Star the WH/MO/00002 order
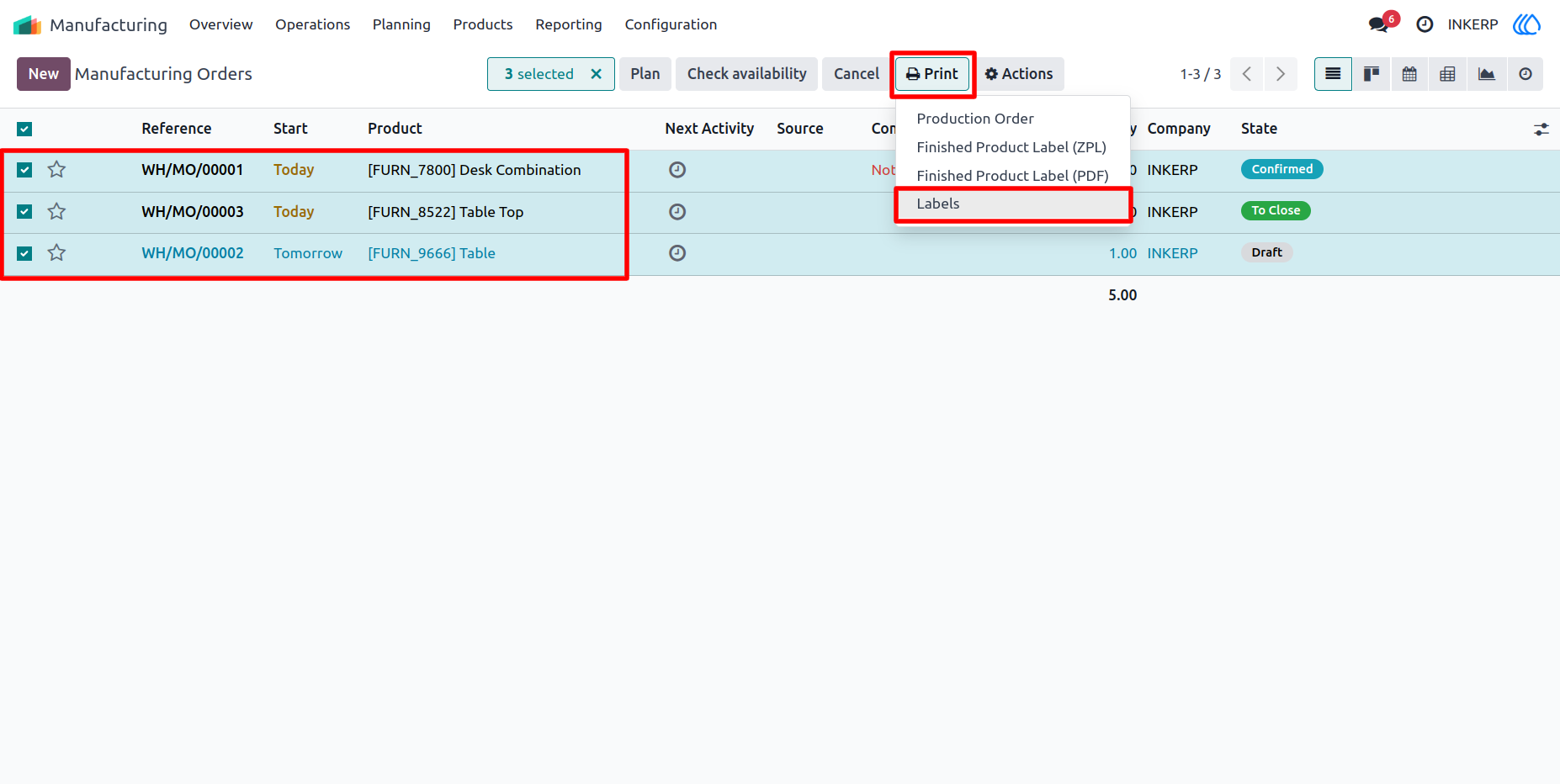 pos(56,253)
